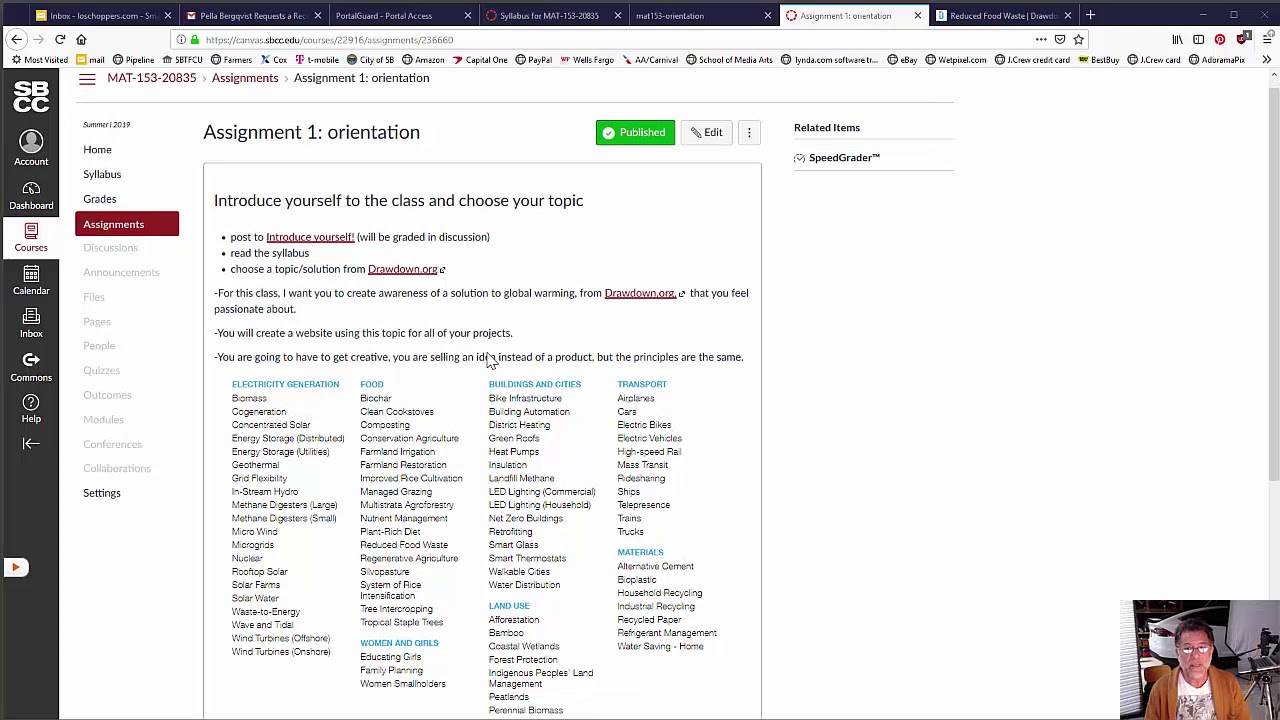Open the Dashboard in global navigation
This screenshot has height=720, width=1280.
click(31, 196)
